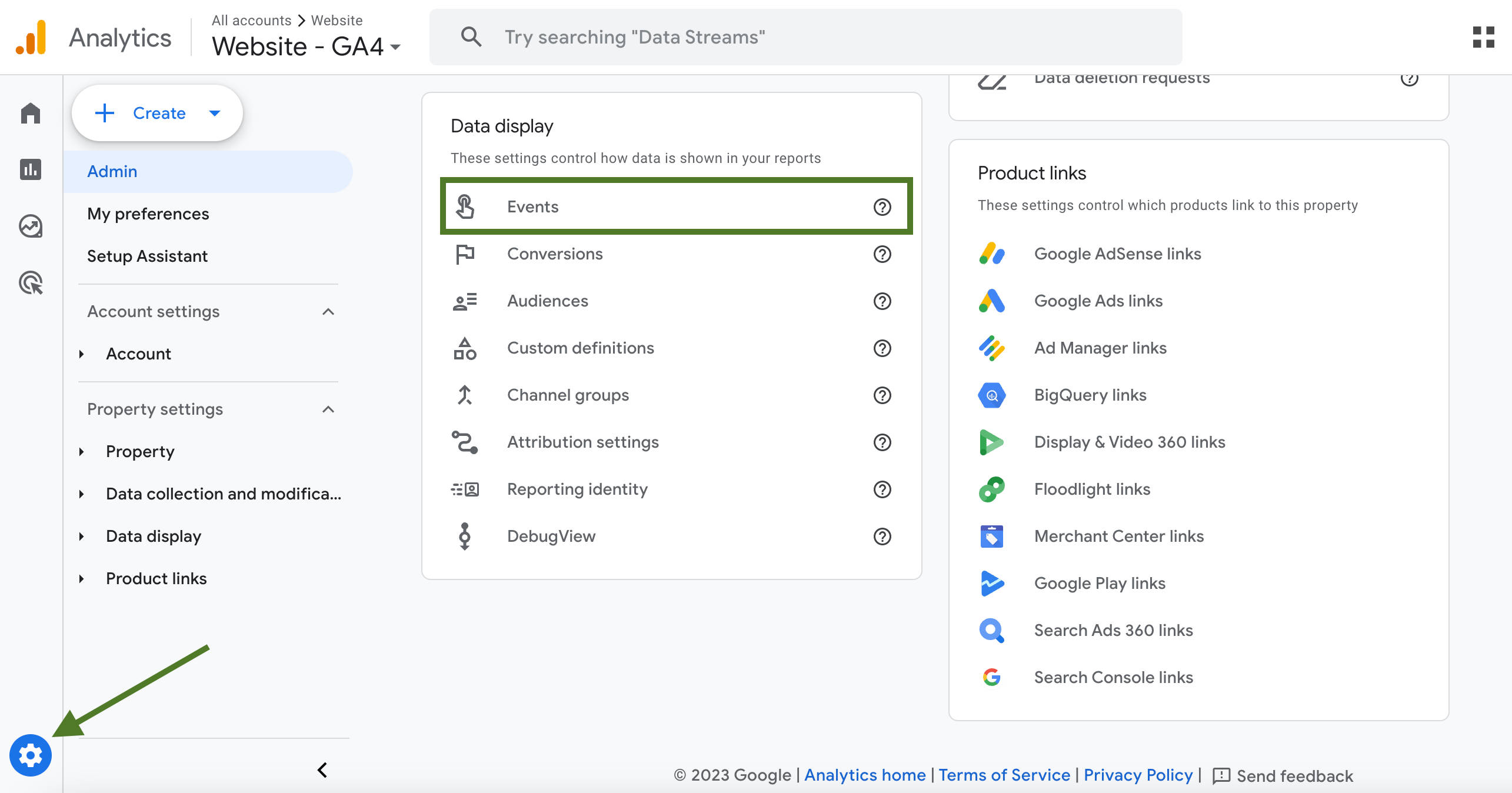Click the DebugView icon

pyautogui.click(x=465, y=536)
